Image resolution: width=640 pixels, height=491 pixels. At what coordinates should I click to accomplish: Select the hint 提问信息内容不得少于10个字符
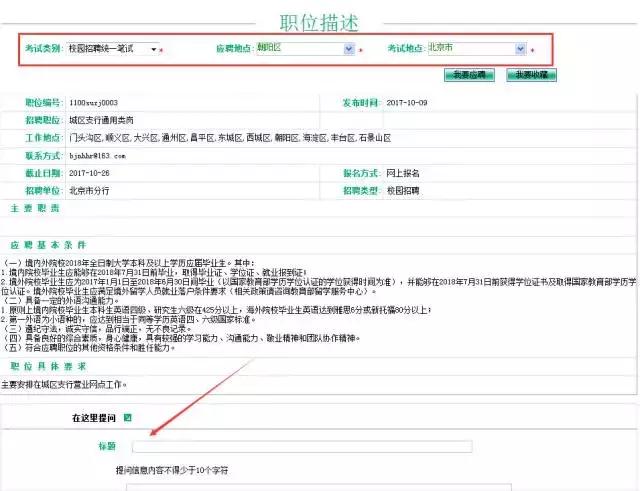pyautogui.click(x=172, y=471)
